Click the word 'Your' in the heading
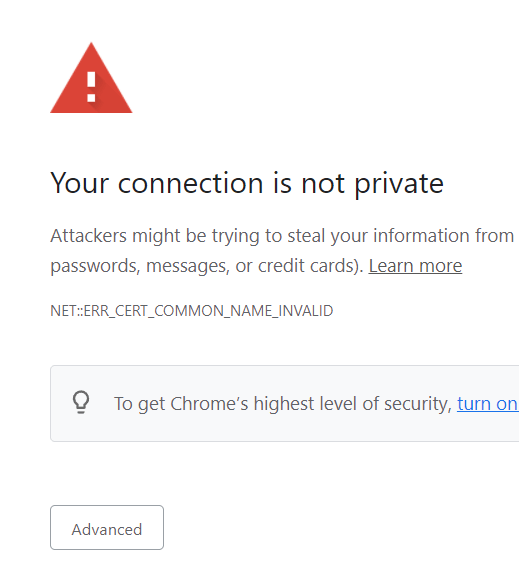 pyautogui.click(x=80, y=183)
